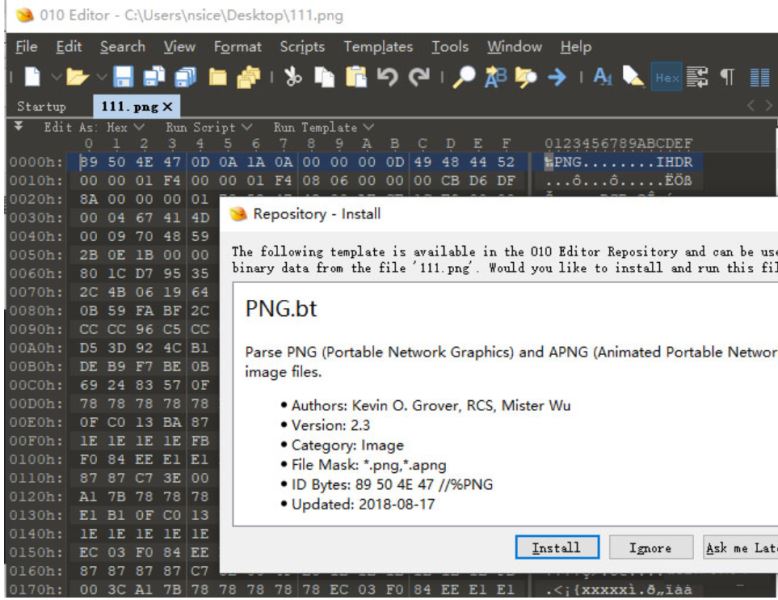Open the Run Script dropdown
The width and height of the screenshot is (778, 600).
coord(196,127)
